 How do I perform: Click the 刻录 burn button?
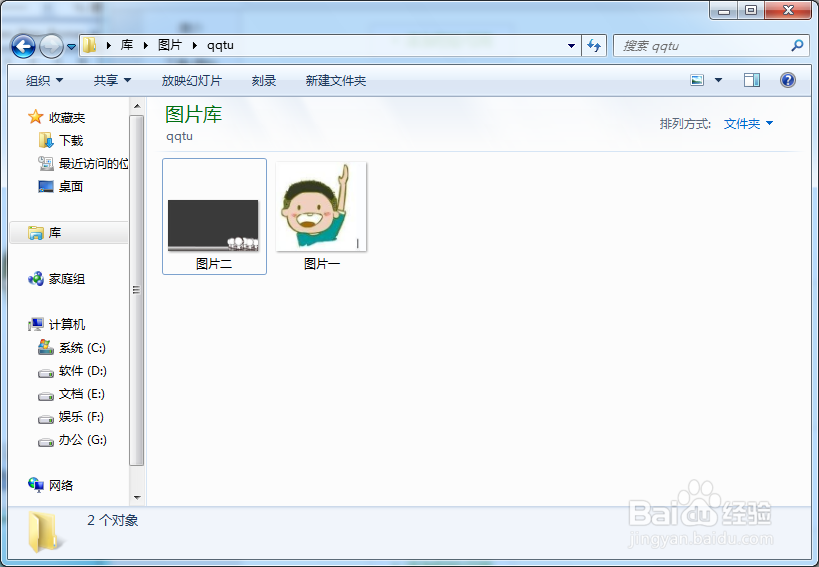tap(264, 80)
